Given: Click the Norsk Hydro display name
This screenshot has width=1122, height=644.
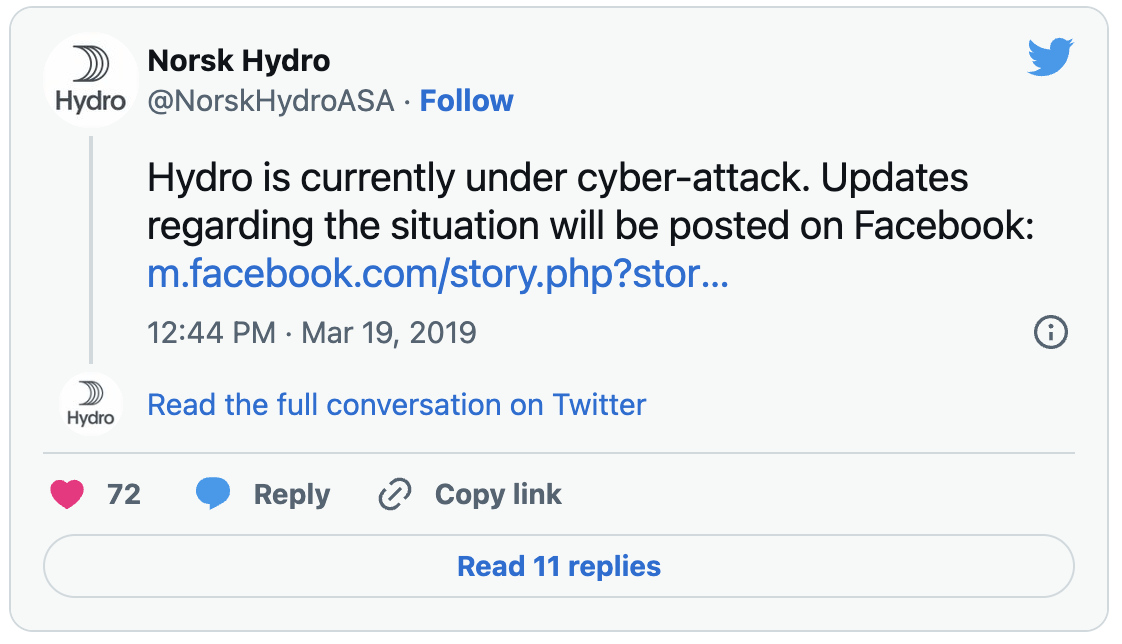Looking at the screenshot, I should tap(239, 61).
